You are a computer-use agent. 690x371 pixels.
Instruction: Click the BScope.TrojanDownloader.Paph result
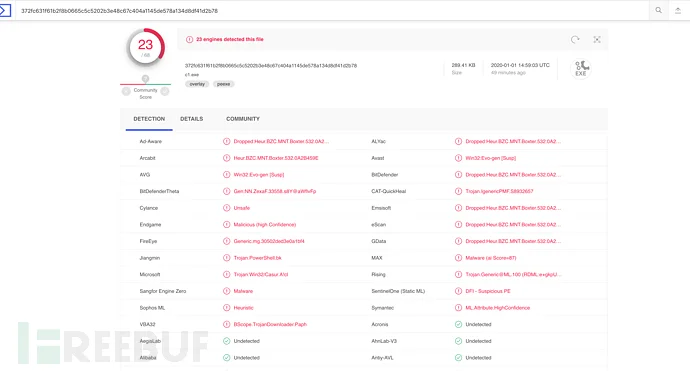pos(270,324)
